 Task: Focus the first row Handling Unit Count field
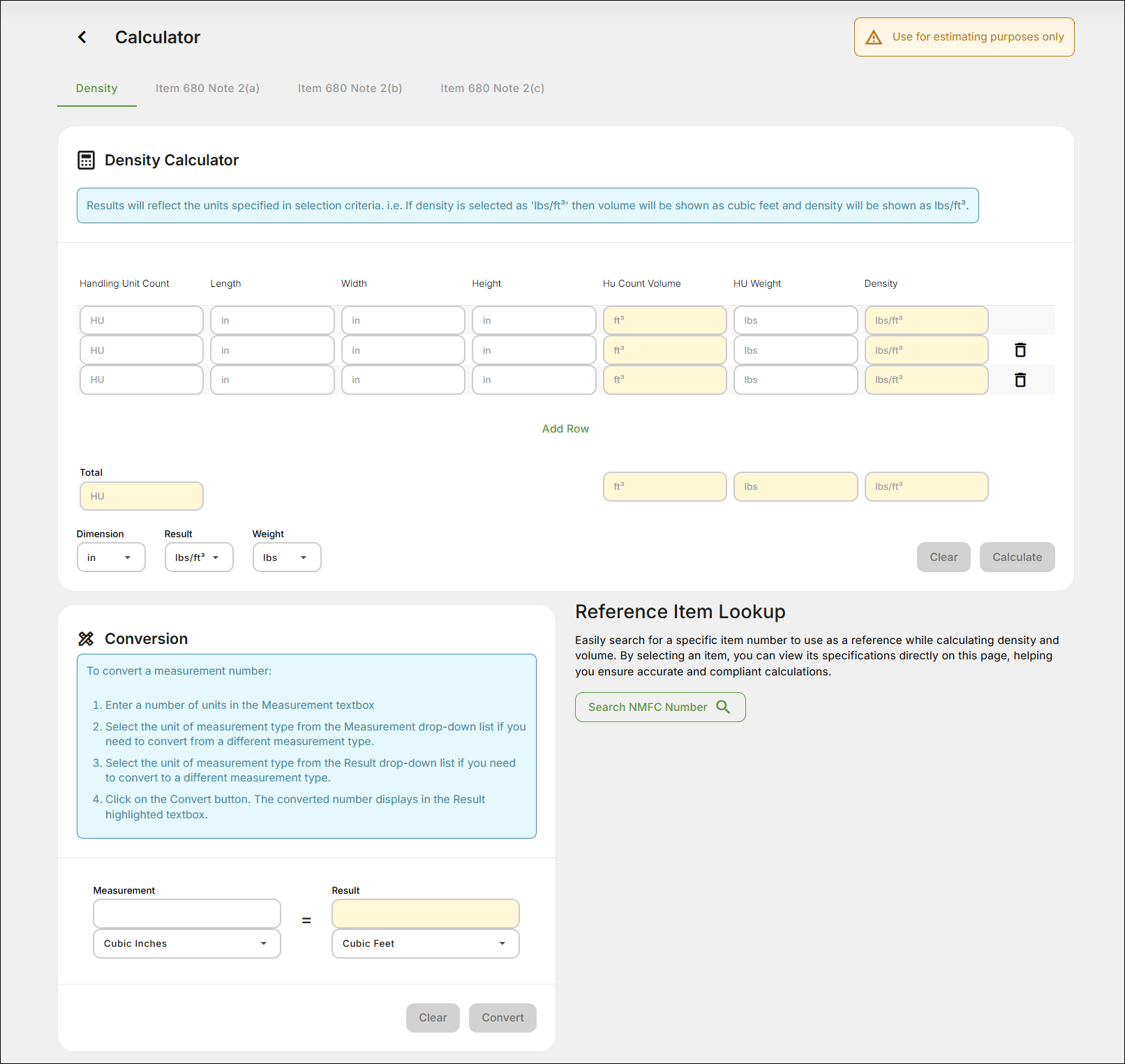click(142, 320)
